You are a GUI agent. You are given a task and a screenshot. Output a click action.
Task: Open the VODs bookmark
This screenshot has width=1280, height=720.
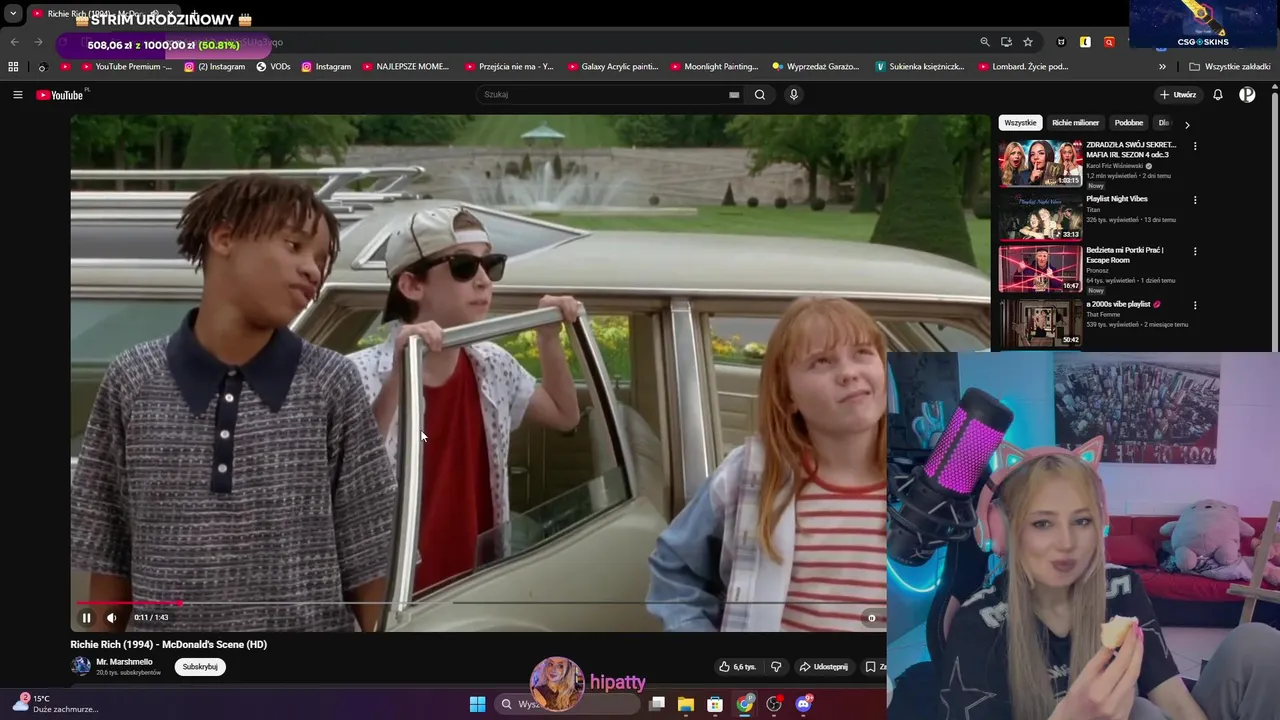pos(273,67)
